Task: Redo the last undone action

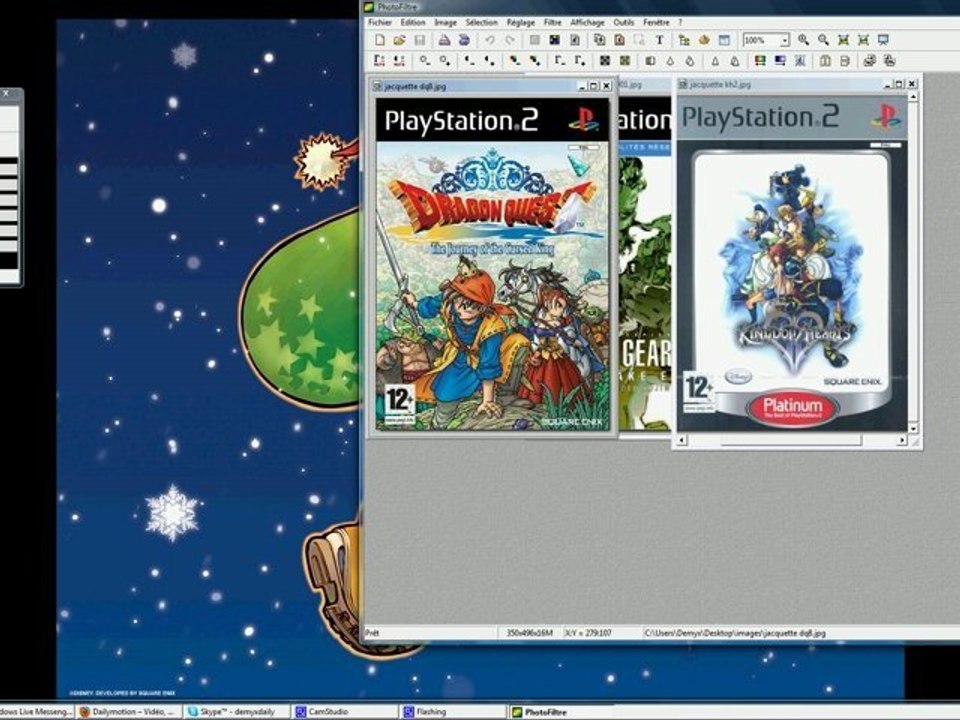Action: (x=509, y=40)
